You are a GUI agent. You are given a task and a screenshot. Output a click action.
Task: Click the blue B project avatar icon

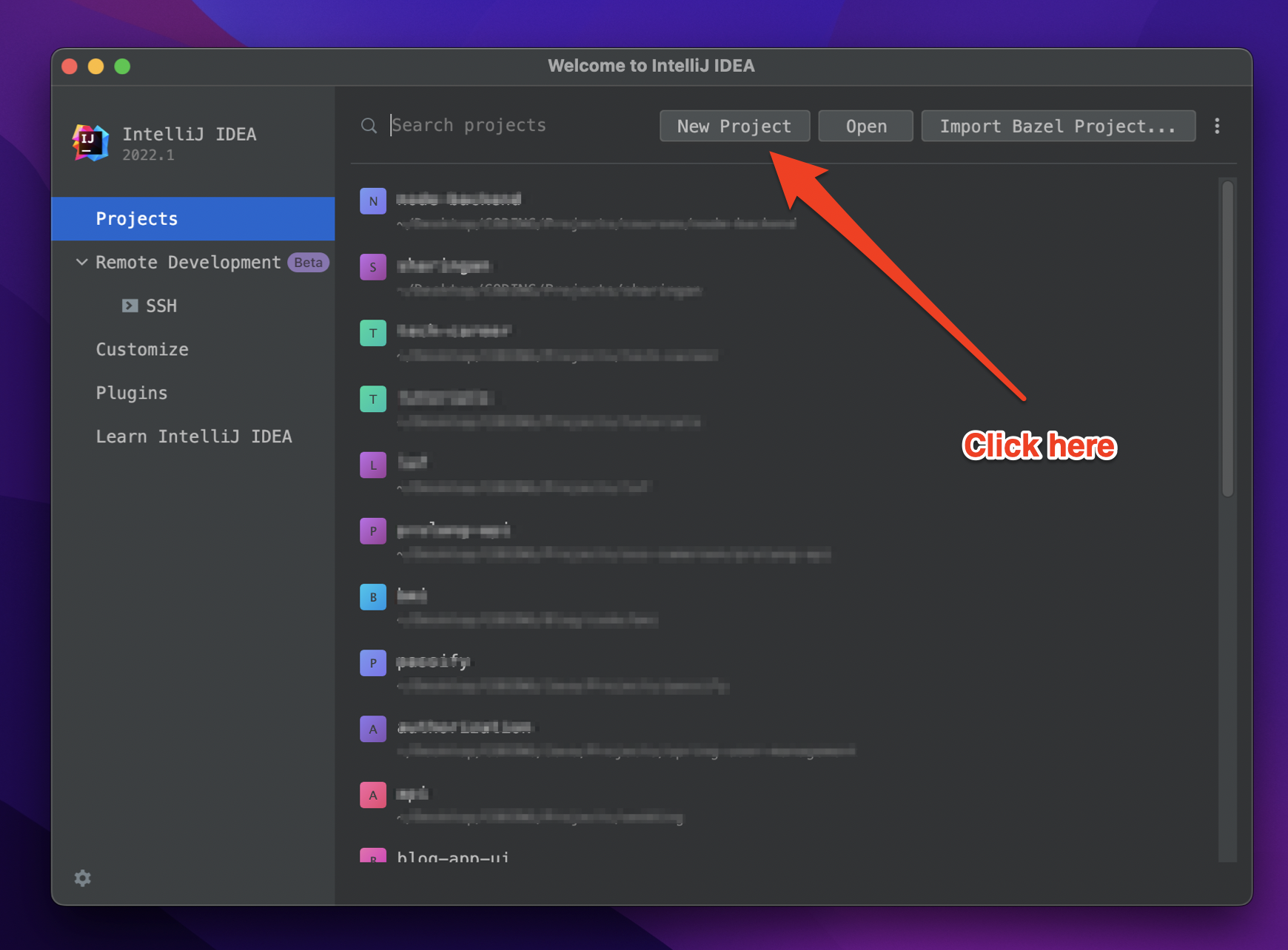point(372,596)
